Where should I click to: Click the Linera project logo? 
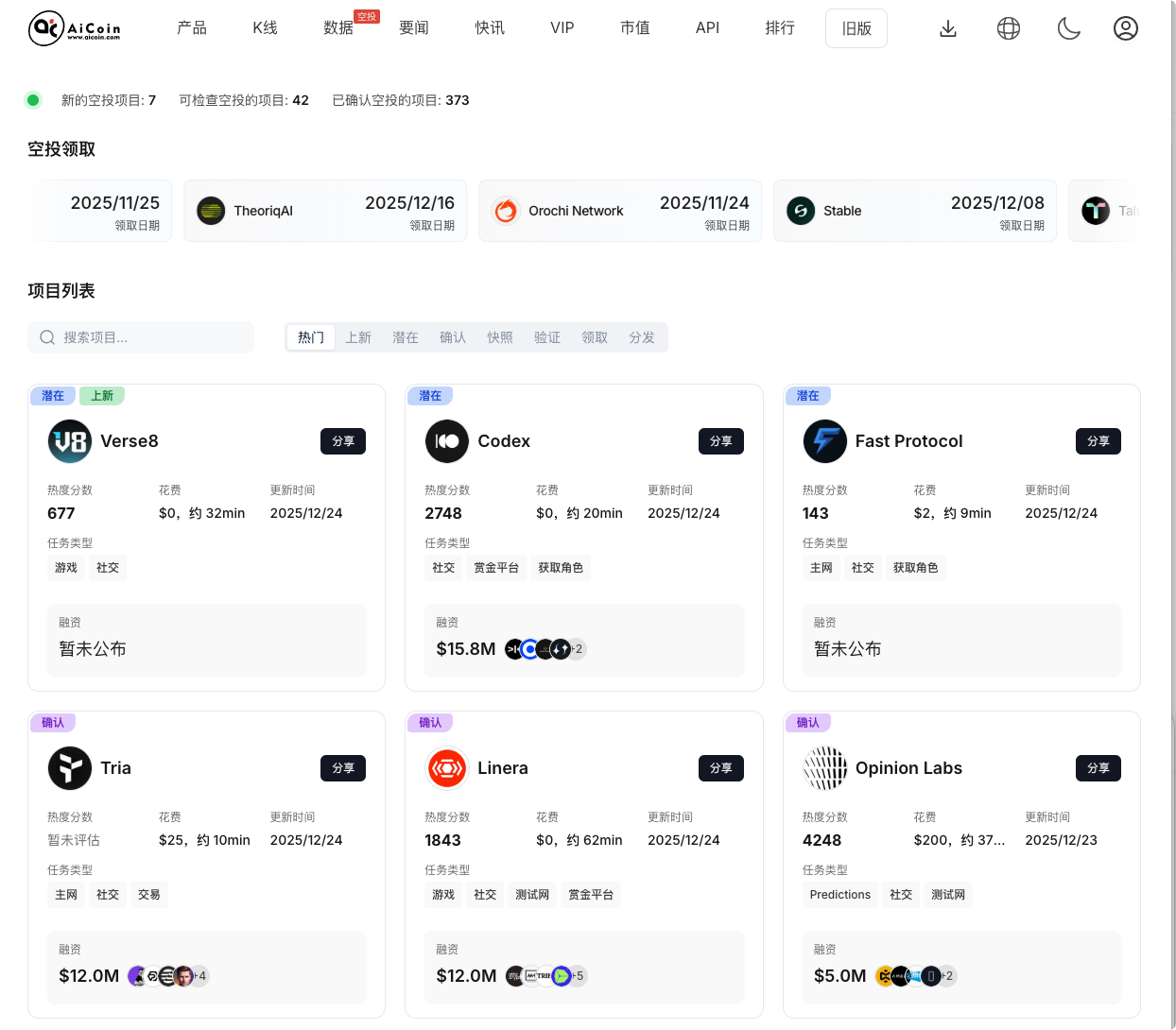pos(447,768)
